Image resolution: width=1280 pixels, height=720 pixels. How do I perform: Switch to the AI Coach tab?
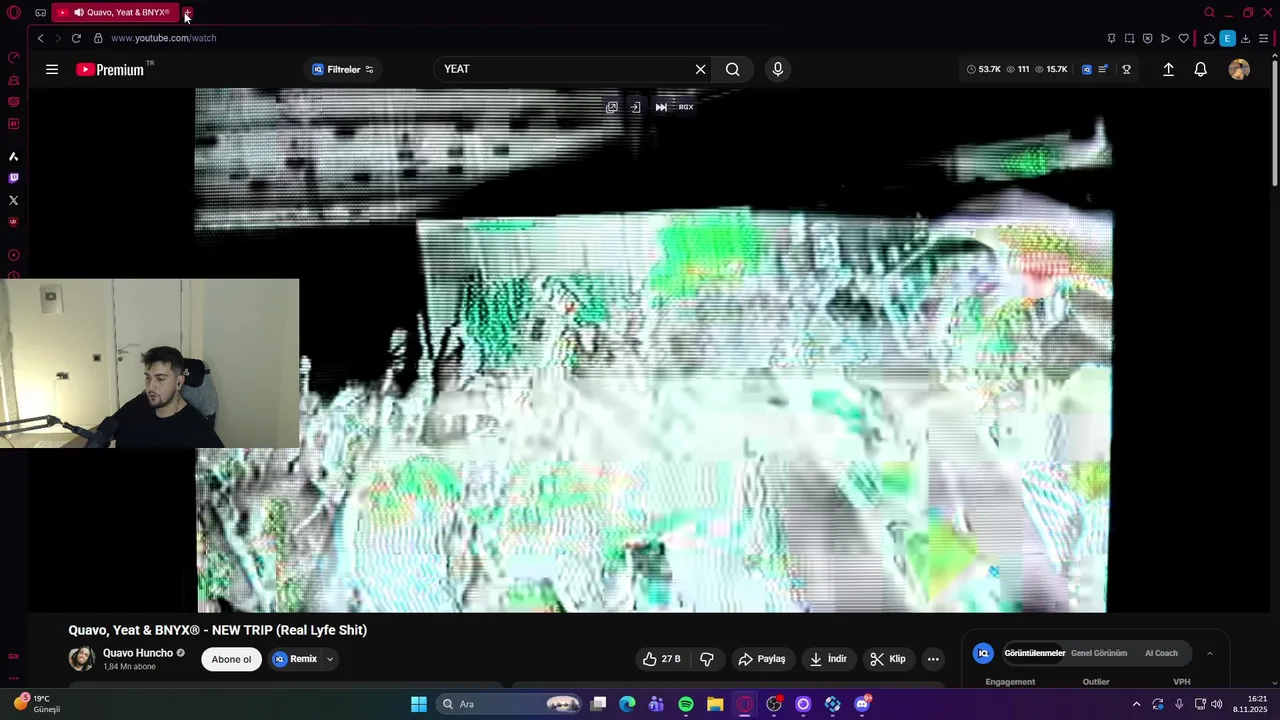(1161, 653)
